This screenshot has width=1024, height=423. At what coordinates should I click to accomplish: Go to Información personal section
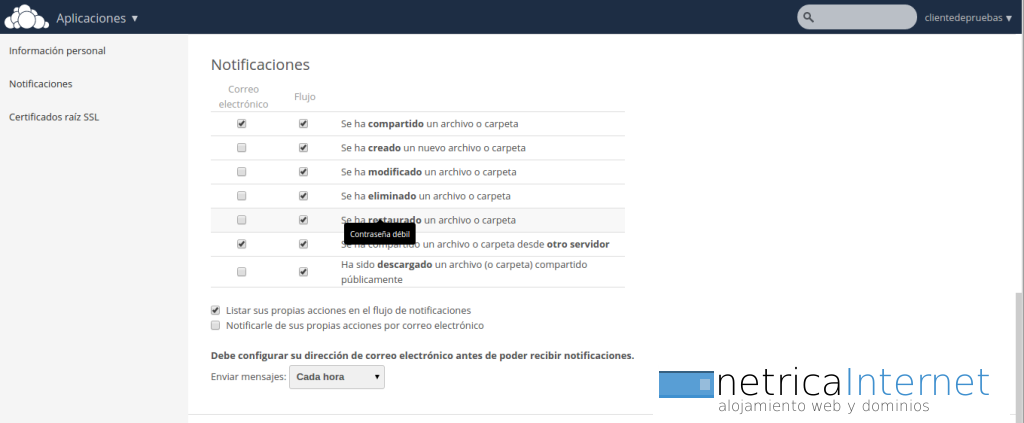tap(57, 50)
